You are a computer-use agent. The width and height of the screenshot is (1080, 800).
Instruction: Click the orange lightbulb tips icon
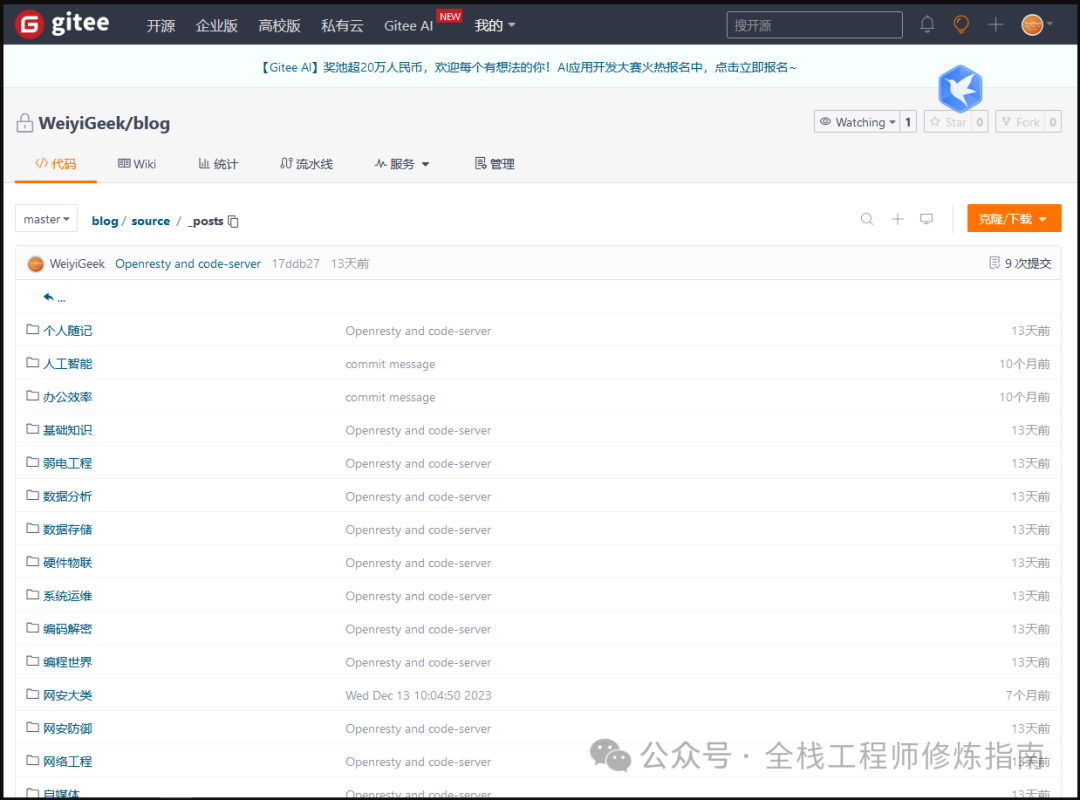click(961, 25)
